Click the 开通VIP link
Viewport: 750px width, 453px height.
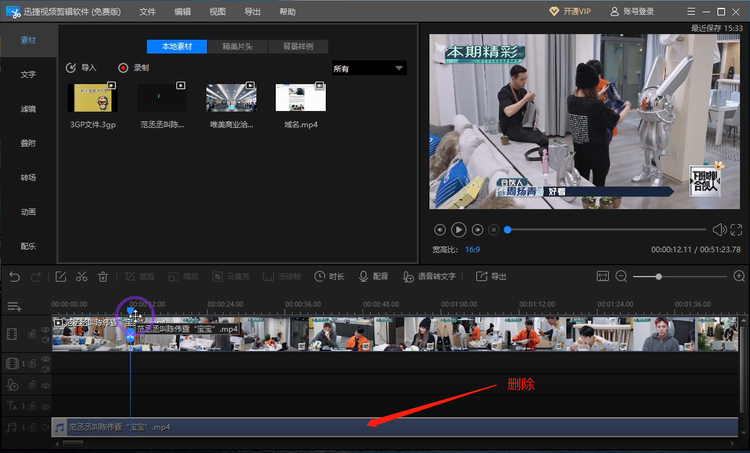[570, 11]
